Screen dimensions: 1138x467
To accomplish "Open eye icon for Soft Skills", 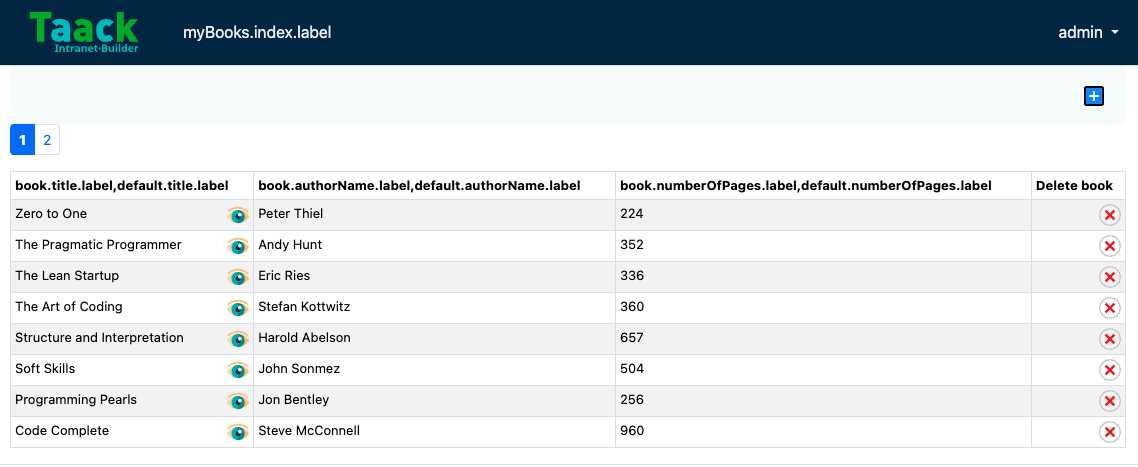I will [x=238, y=370].
